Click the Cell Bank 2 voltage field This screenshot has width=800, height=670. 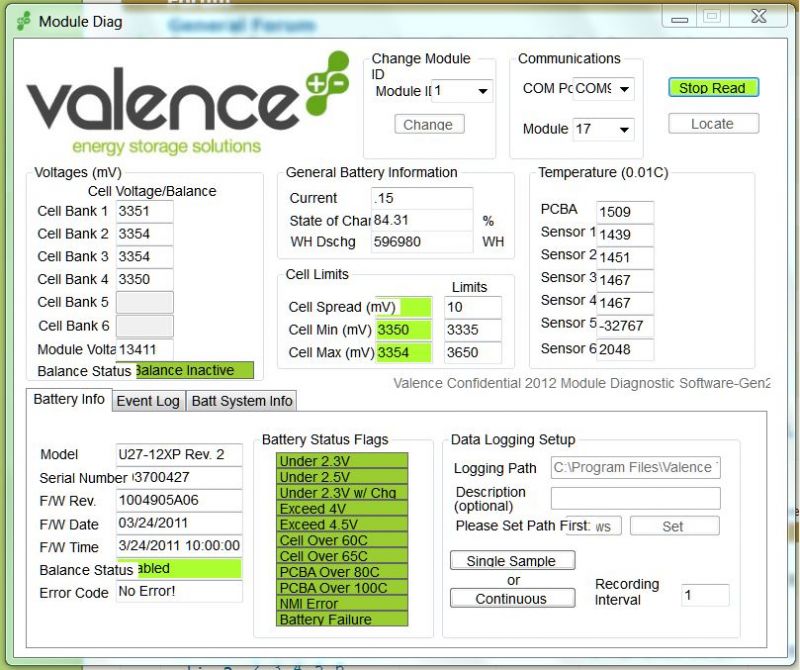pyautogui.click(x=144, y=234)
